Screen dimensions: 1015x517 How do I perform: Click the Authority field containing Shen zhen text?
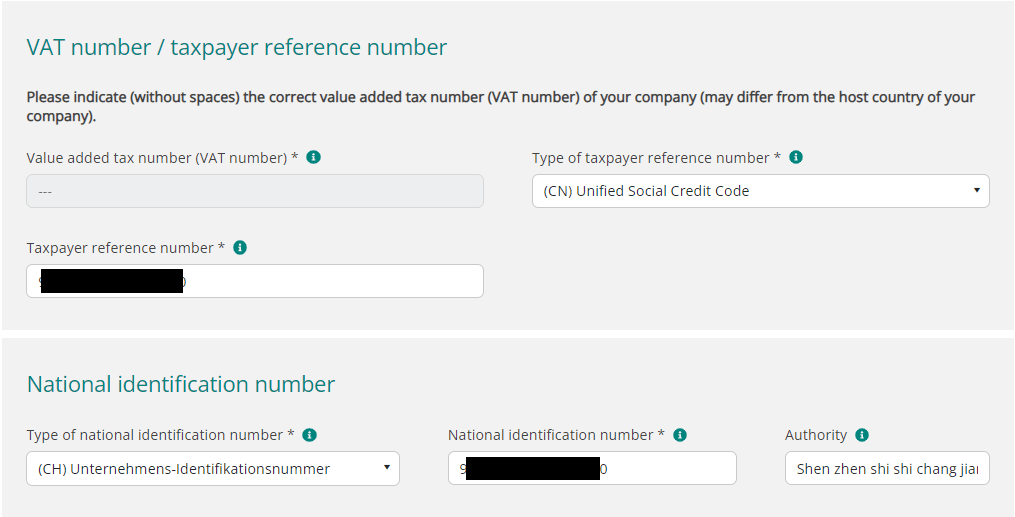coord(887,468)
